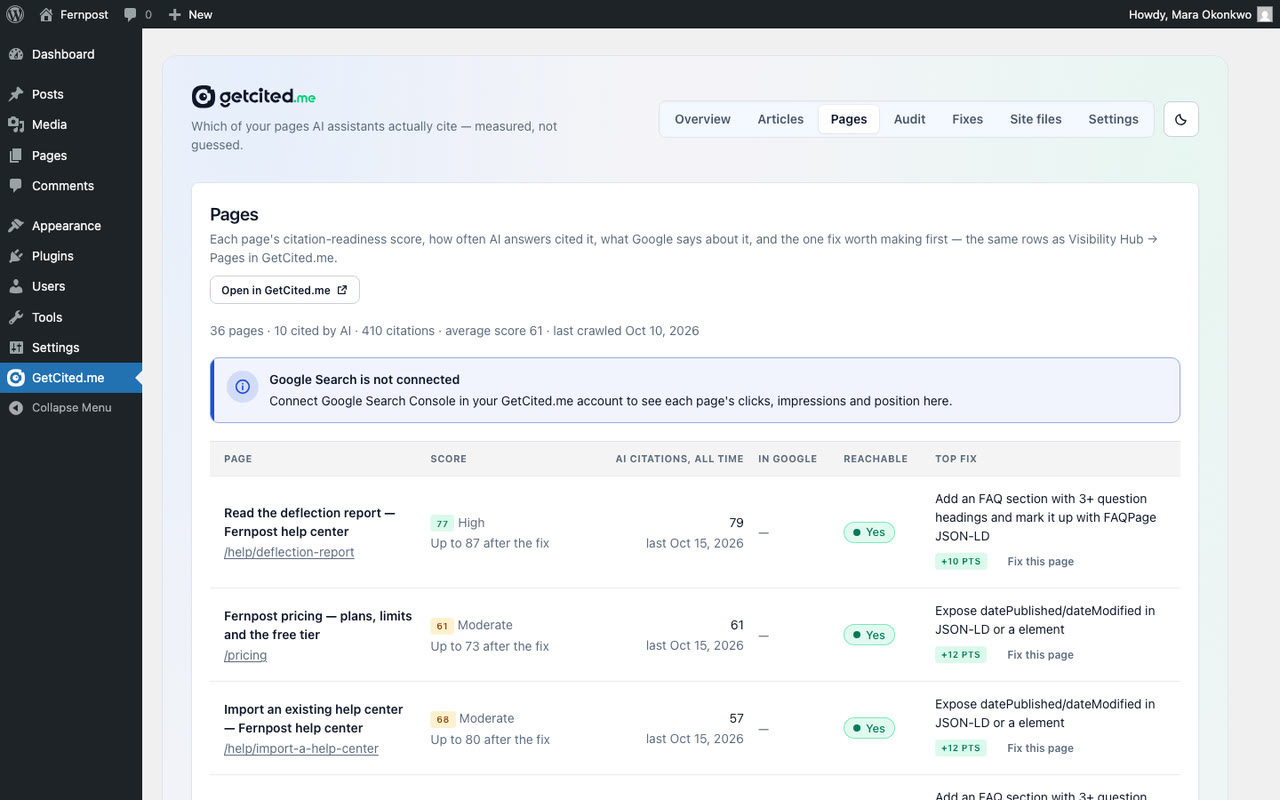Click Fix this page for Fernpost pricing
This screenshot has height=800, width=1280.
1041,655
